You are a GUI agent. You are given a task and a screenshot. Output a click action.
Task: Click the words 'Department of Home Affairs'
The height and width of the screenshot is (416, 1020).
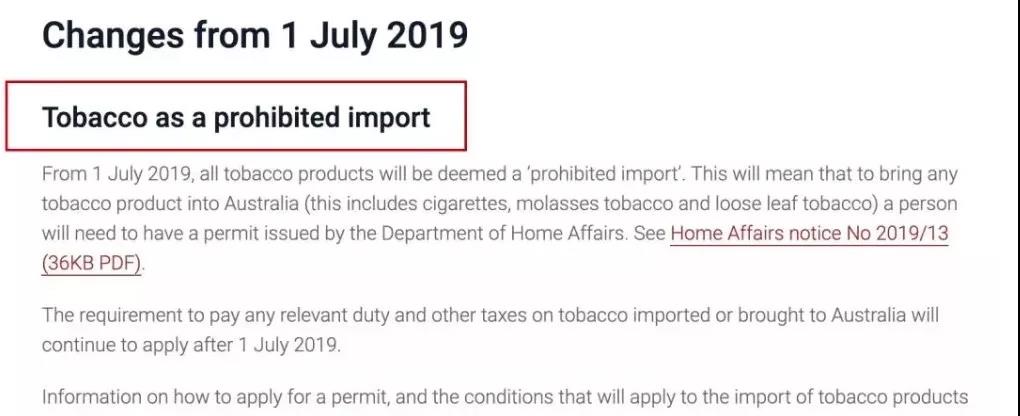tap(502, 232)
